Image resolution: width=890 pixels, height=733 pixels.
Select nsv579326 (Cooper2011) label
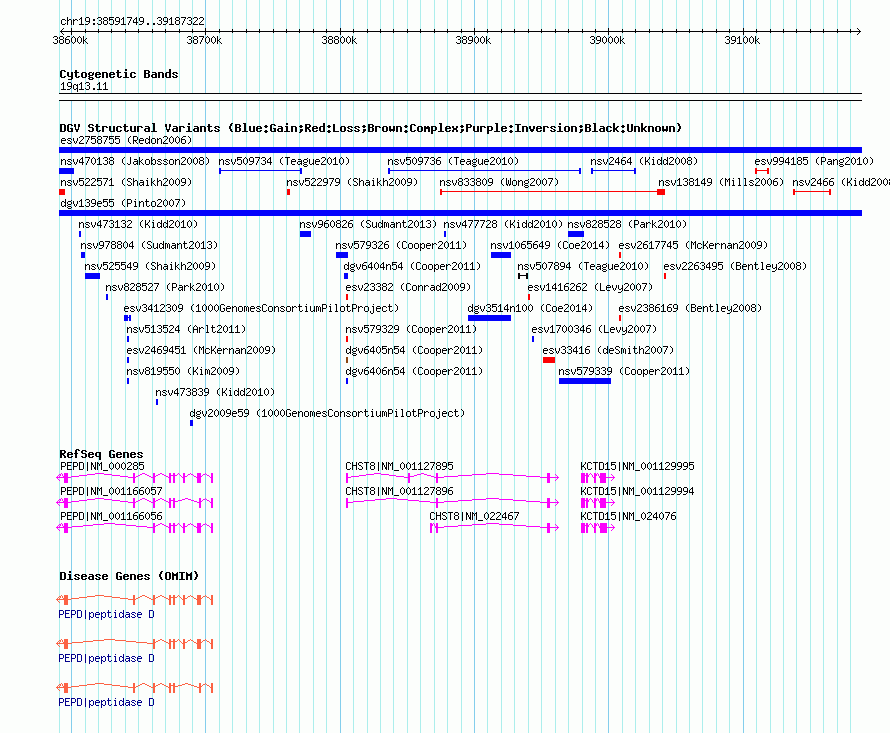coord(401,245)
